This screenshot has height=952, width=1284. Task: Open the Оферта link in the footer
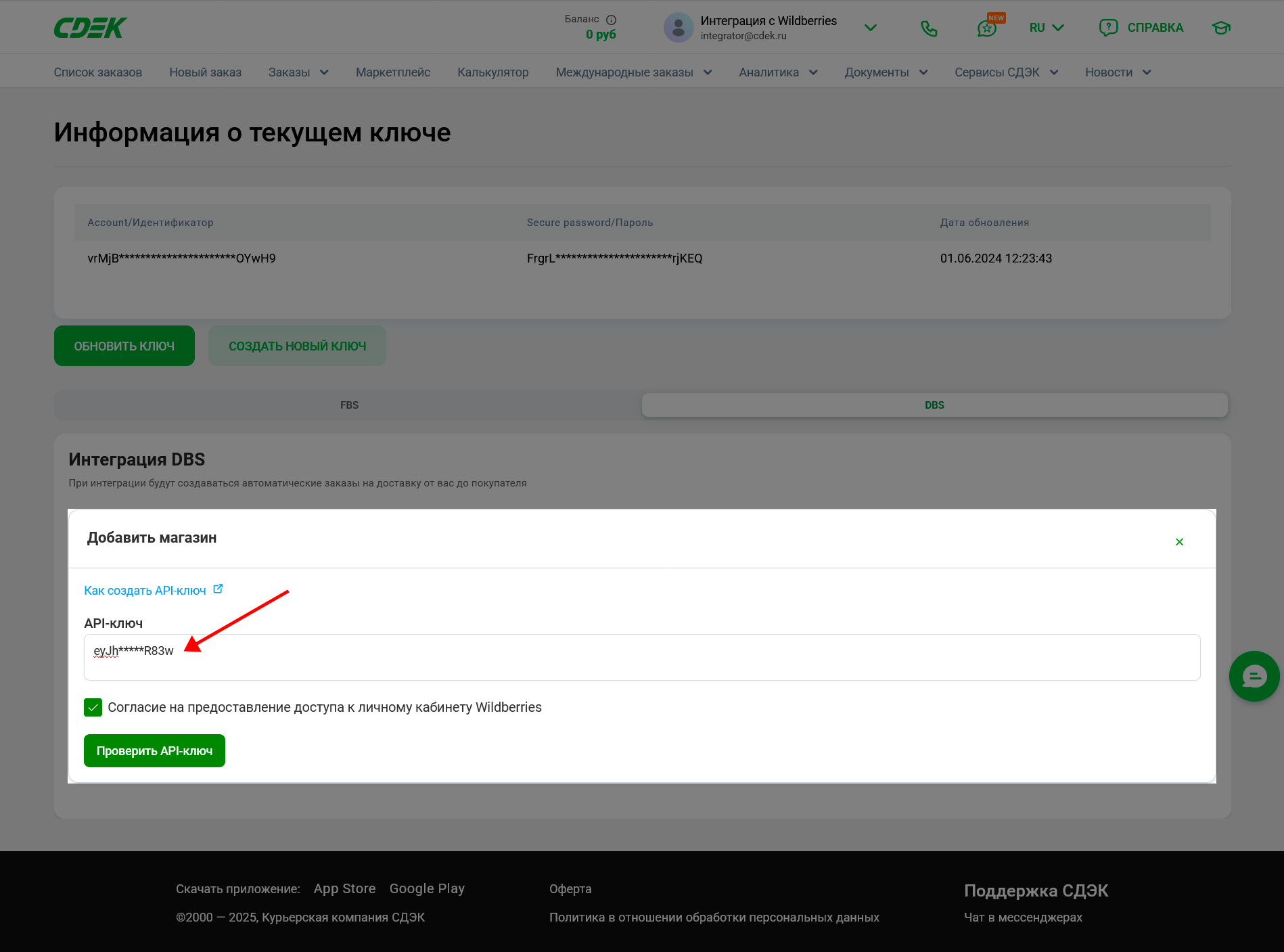(570, 888)
